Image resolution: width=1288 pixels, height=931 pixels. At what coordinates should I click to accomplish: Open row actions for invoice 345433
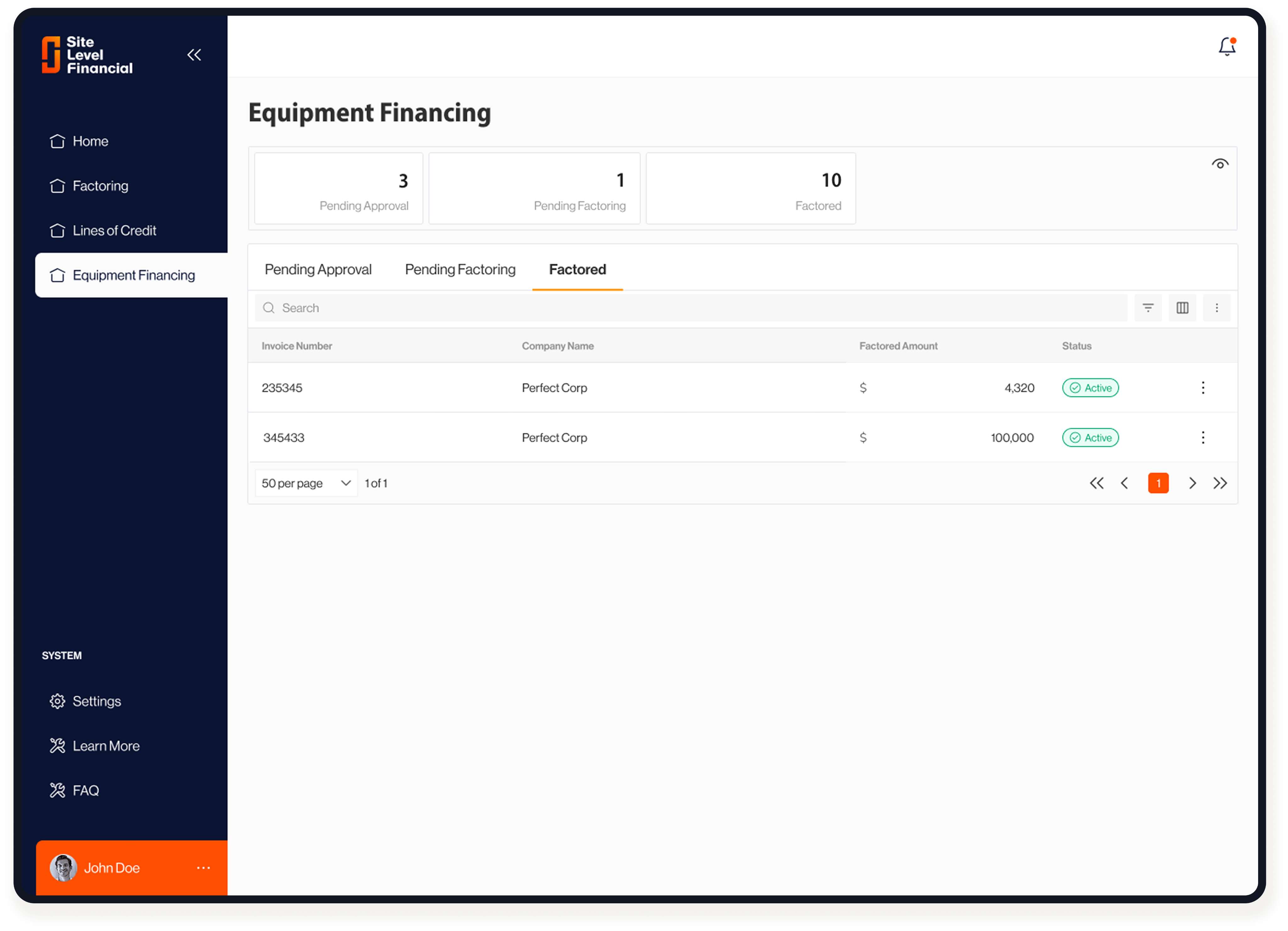[1203, 437]
